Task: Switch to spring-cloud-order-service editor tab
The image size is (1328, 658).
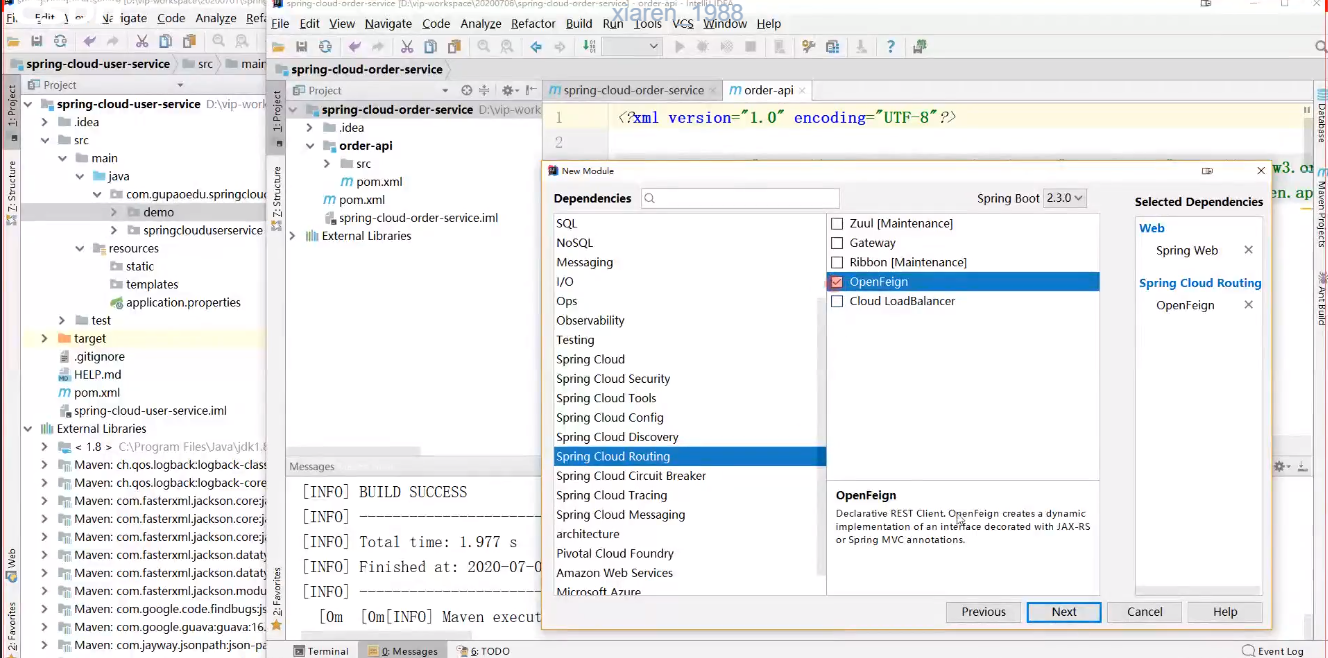Action: pyautogui.click(x=633, y=90)
